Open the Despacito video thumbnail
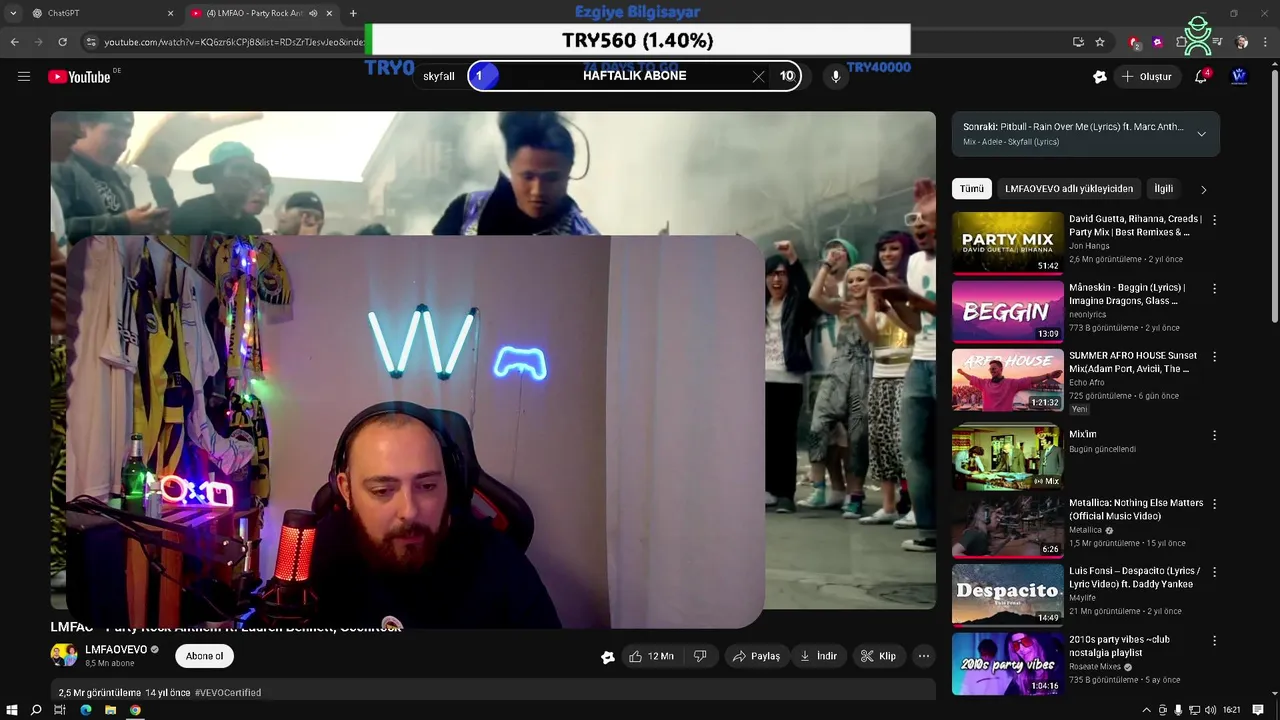This screenshot has width=1280, height=720. [x=1007, y=595]
